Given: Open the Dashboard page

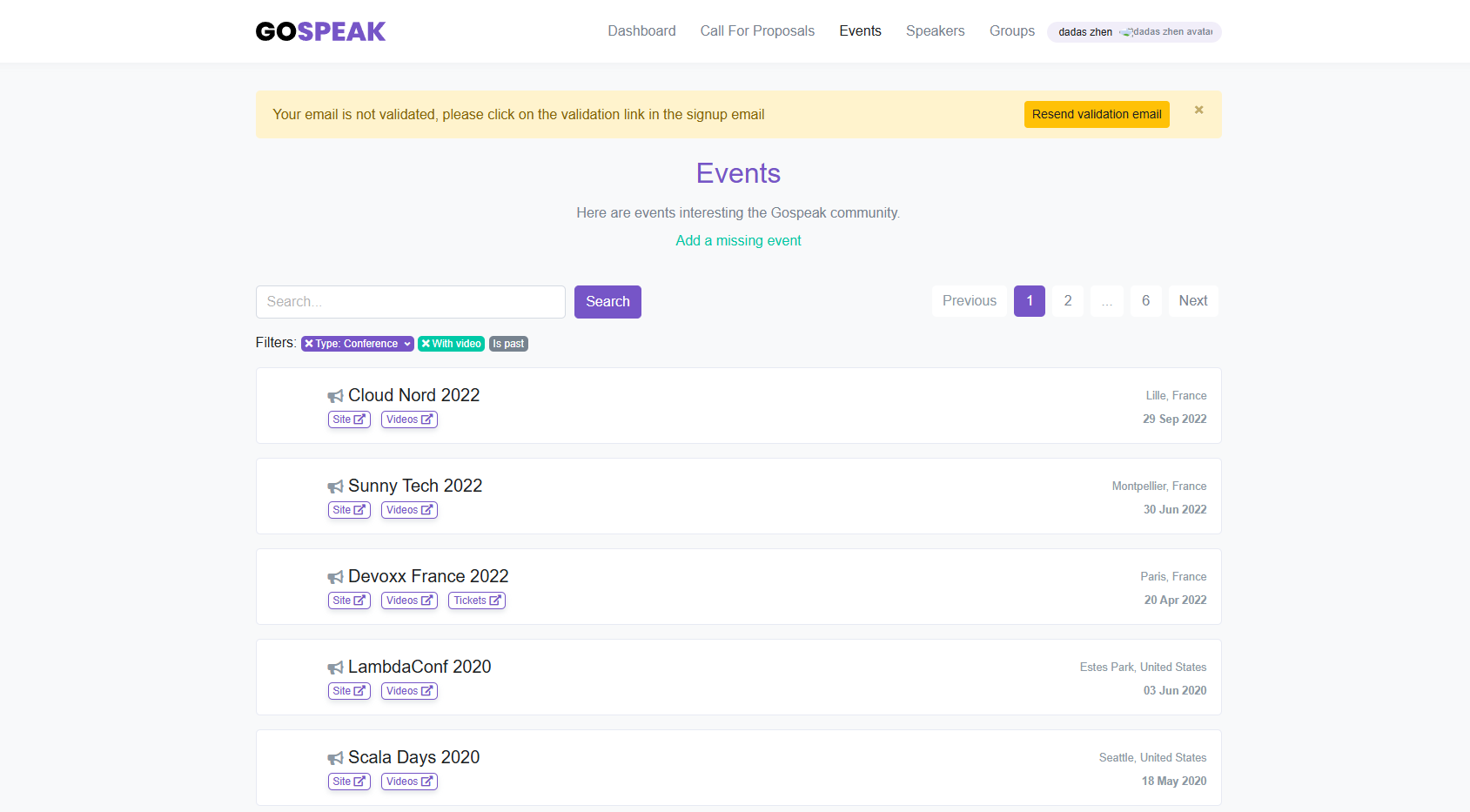Looking at the screenshot, I should click(x=641, y=31).
